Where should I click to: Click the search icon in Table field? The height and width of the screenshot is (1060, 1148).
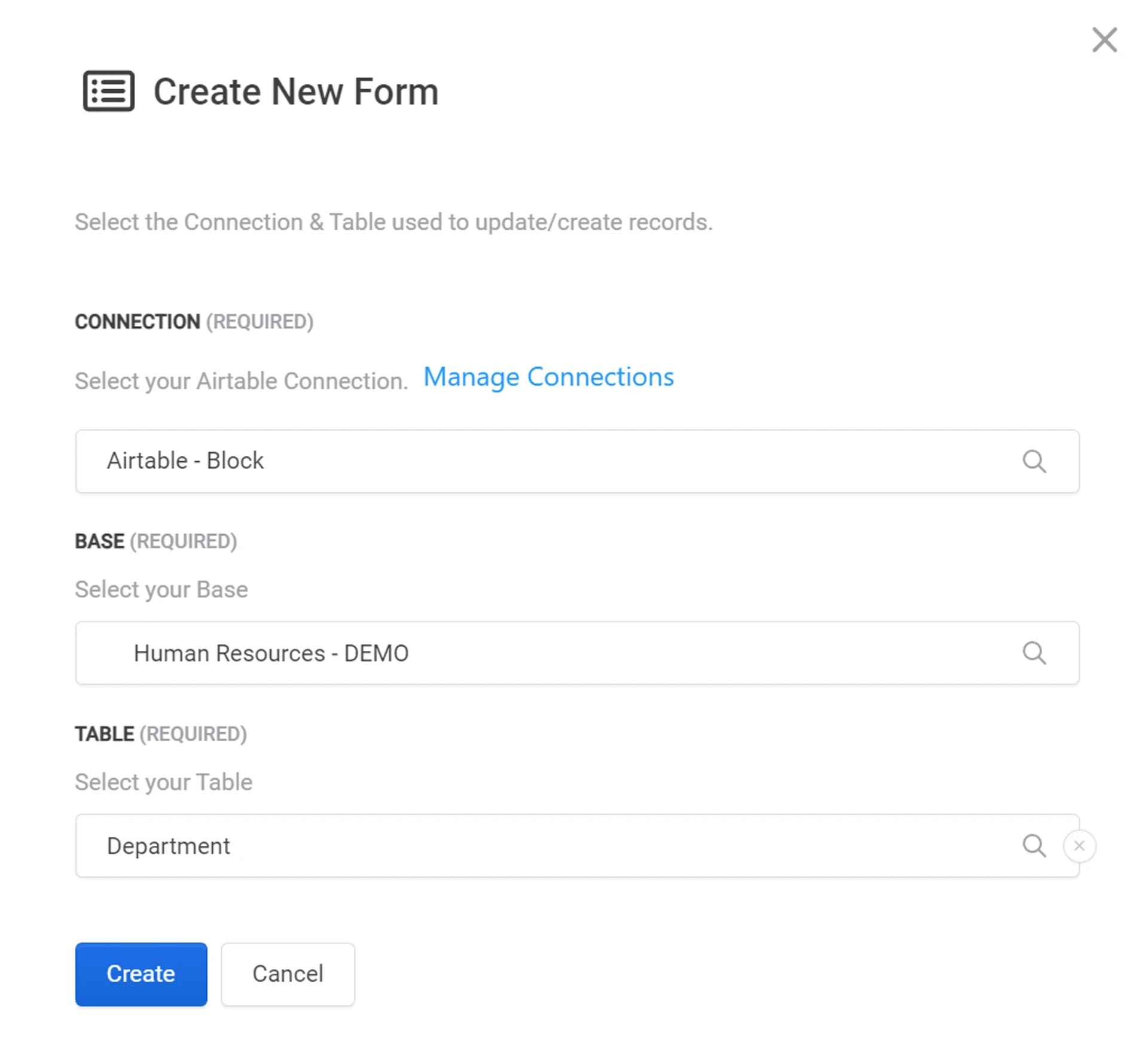1034,845
